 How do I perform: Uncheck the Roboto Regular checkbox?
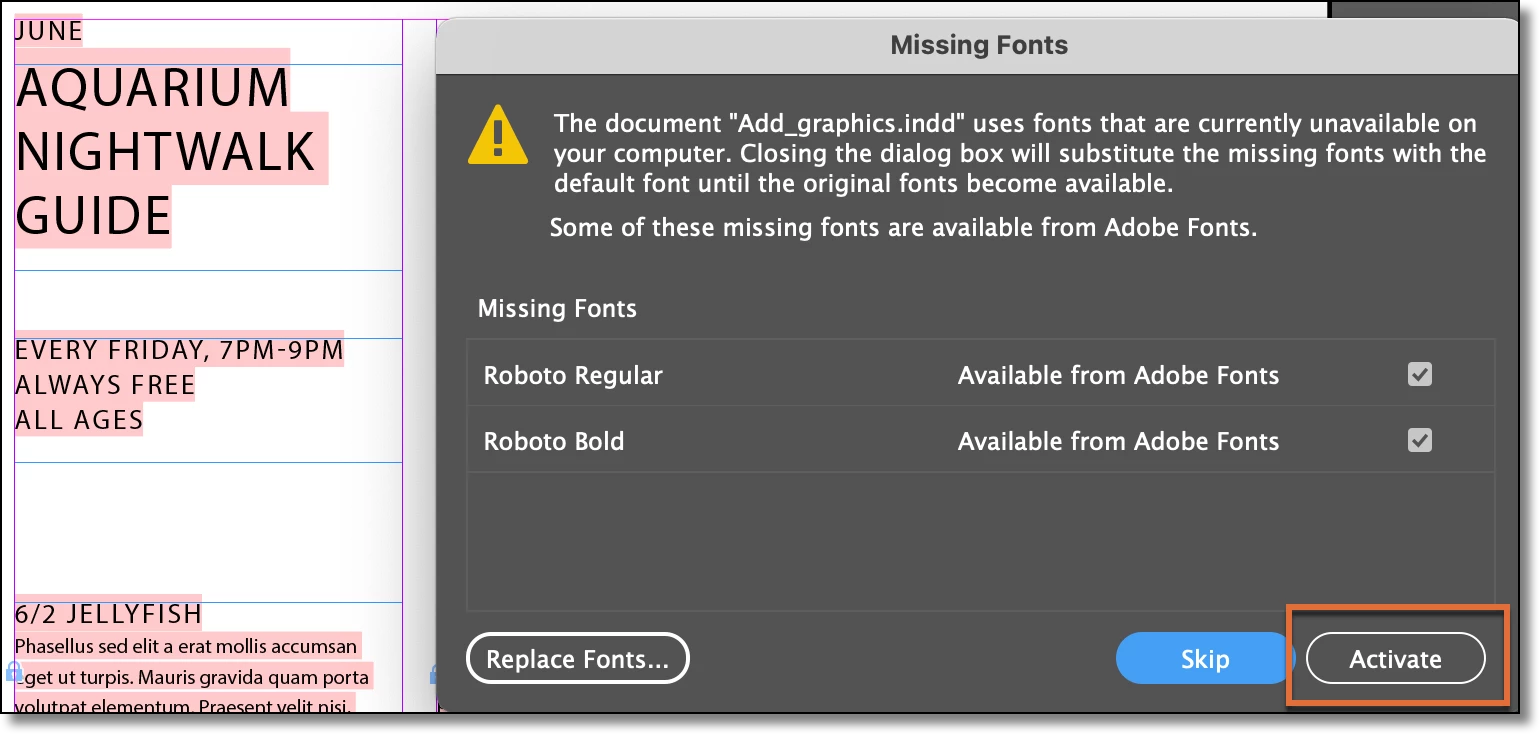pyautogui.click(x=1419, y=375)
